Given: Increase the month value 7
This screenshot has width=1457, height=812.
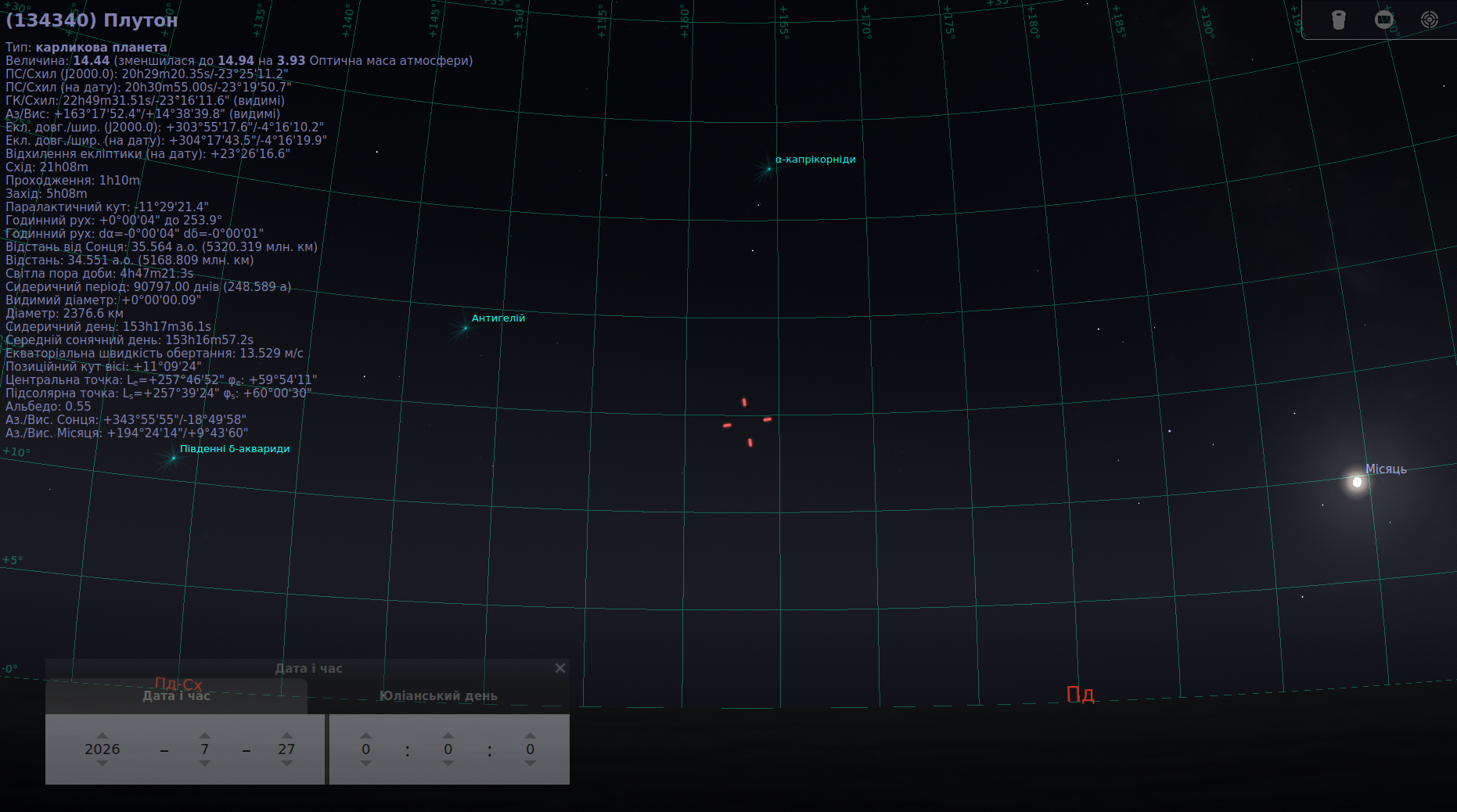Looking at the screenshot, I should click(x=205, y=735).
